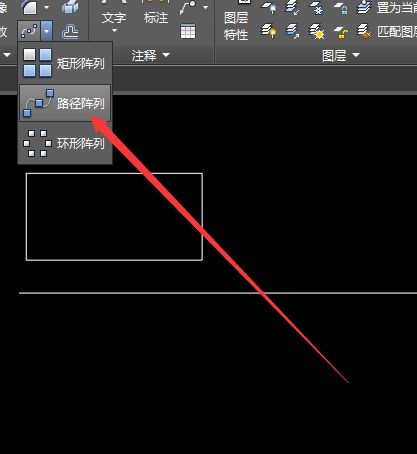Click the layer off (light bulb) icon
The height and width of the screenshot is (454, 417).
269,7
